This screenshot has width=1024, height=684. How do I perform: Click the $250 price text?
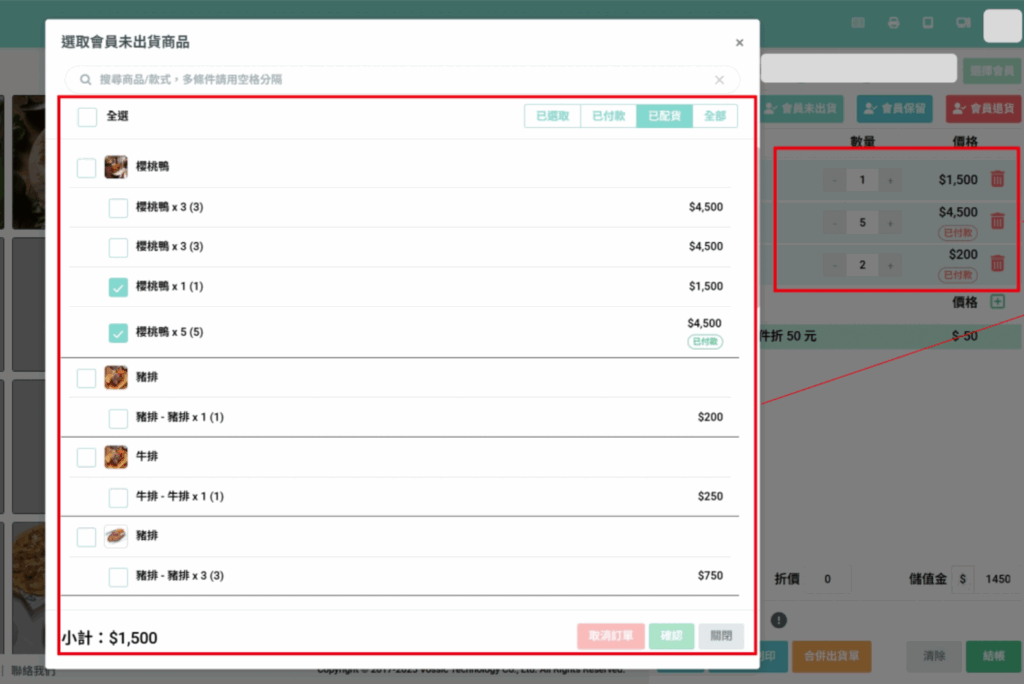(x=710, y=497)
